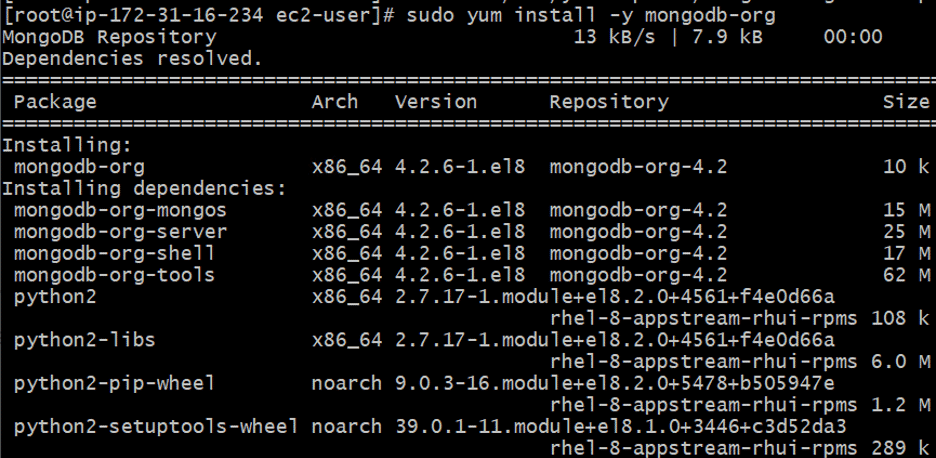936x458 pixels.
Task: Click the python2-libs package name
Action: [x=84, y=340]
